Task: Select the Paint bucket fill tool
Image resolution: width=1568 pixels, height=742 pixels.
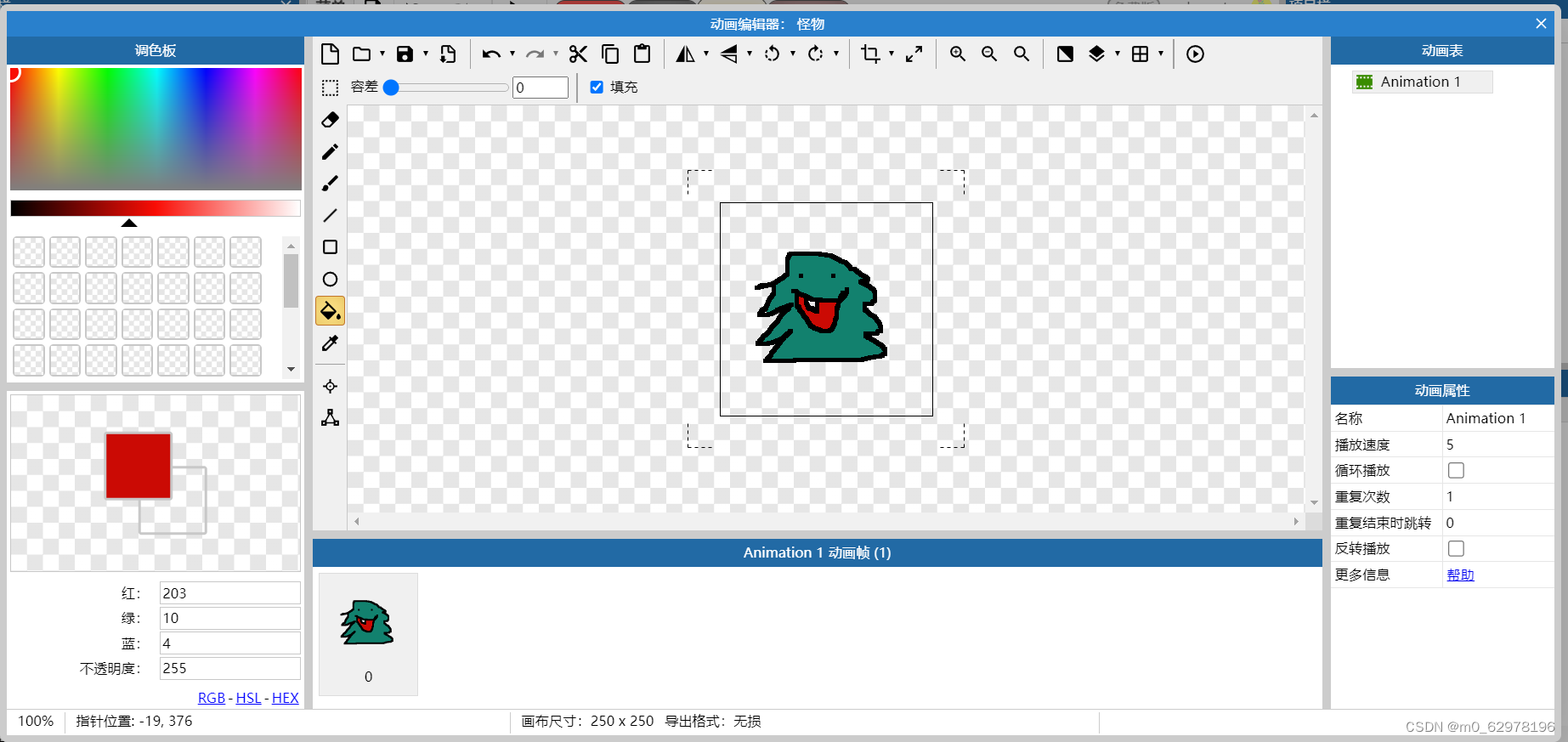Action: [x=331, y=311]
